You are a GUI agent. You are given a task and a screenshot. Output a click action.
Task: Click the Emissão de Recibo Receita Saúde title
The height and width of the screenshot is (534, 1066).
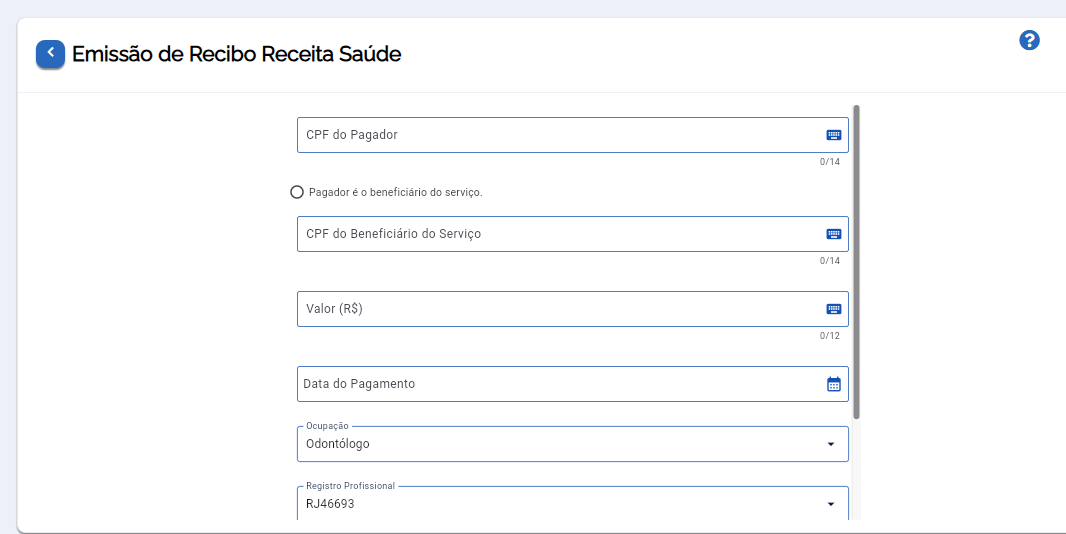237,54
